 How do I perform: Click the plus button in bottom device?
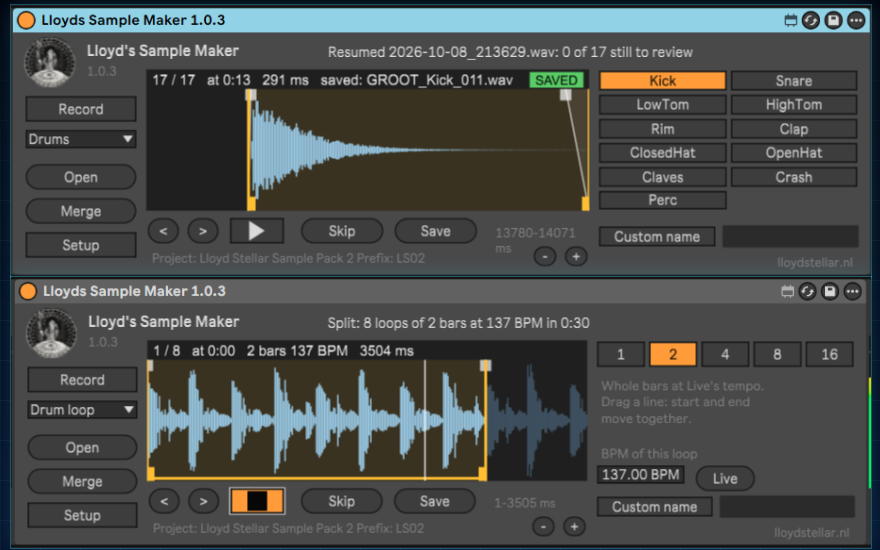pyautogui.click(x=574, y=526)
